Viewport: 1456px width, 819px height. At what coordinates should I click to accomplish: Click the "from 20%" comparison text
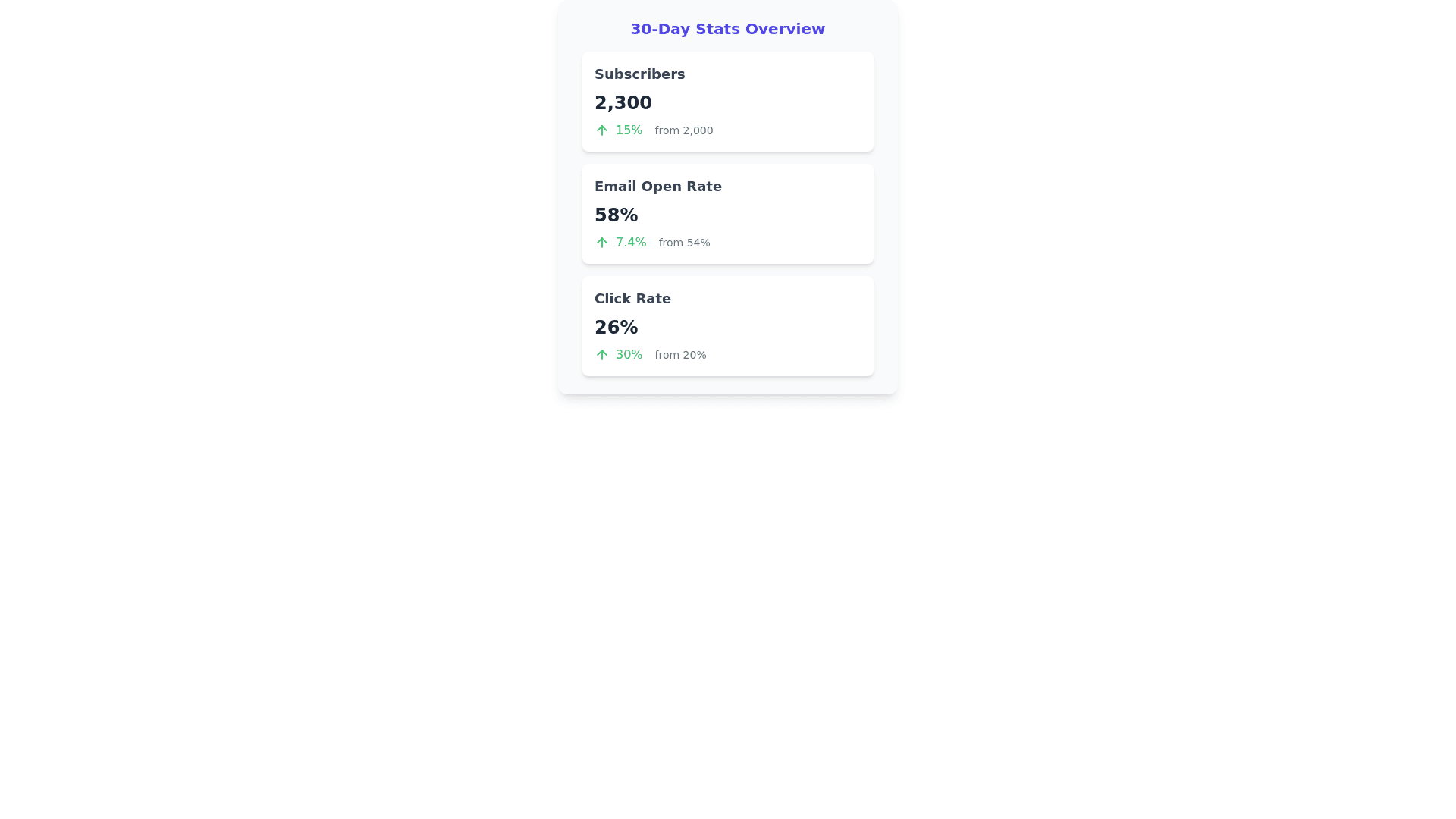pos(680,355)
